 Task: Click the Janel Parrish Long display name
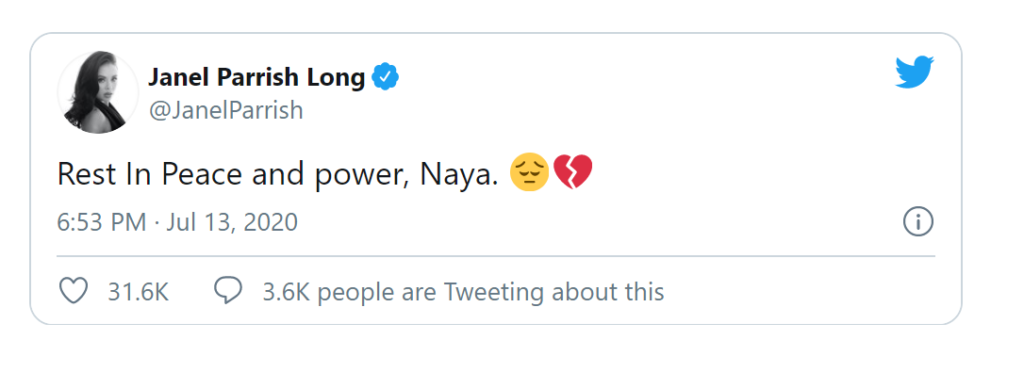[x=257, y=78]
